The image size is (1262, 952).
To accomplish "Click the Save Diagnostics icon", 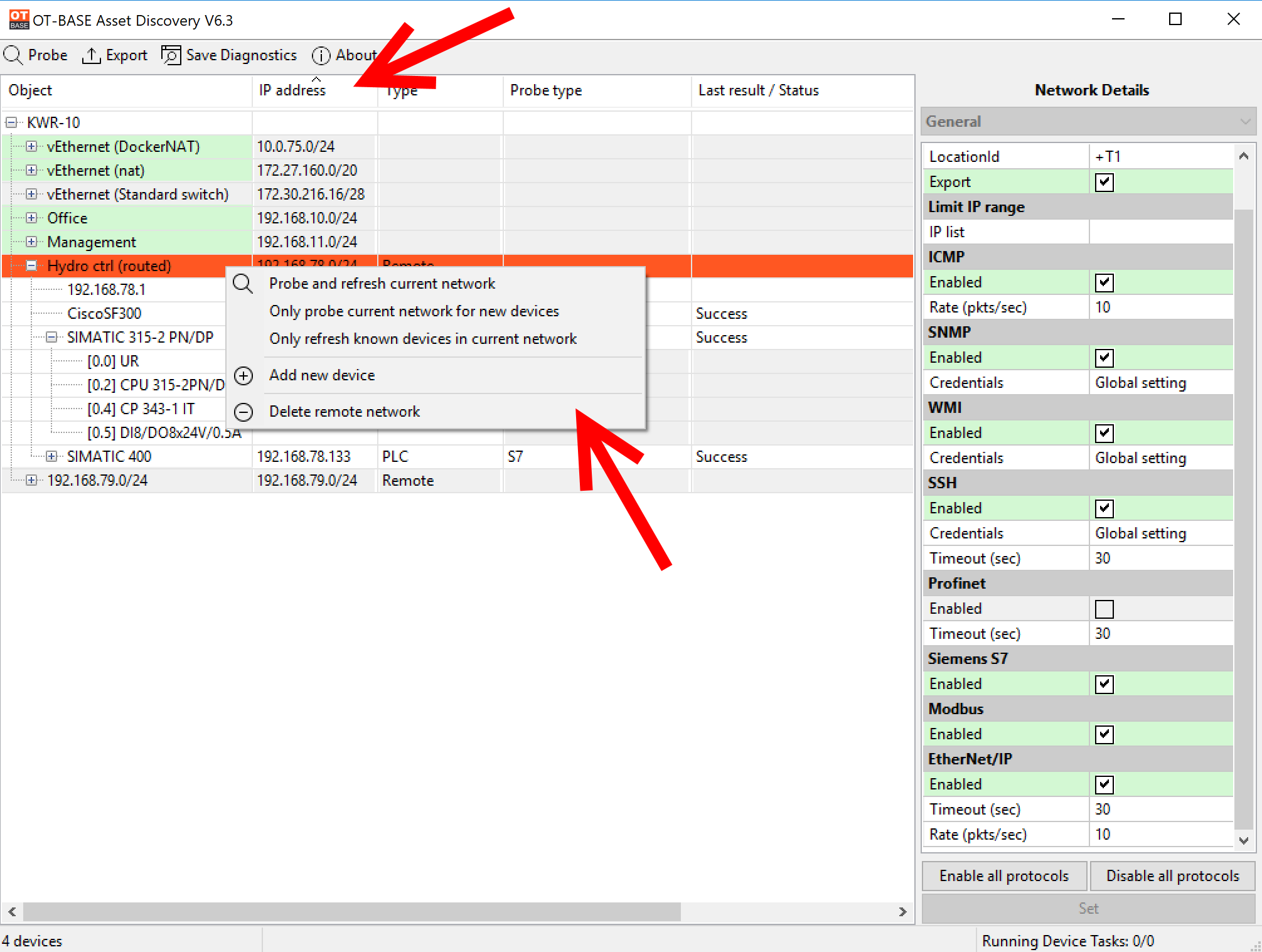I will 171,55.
